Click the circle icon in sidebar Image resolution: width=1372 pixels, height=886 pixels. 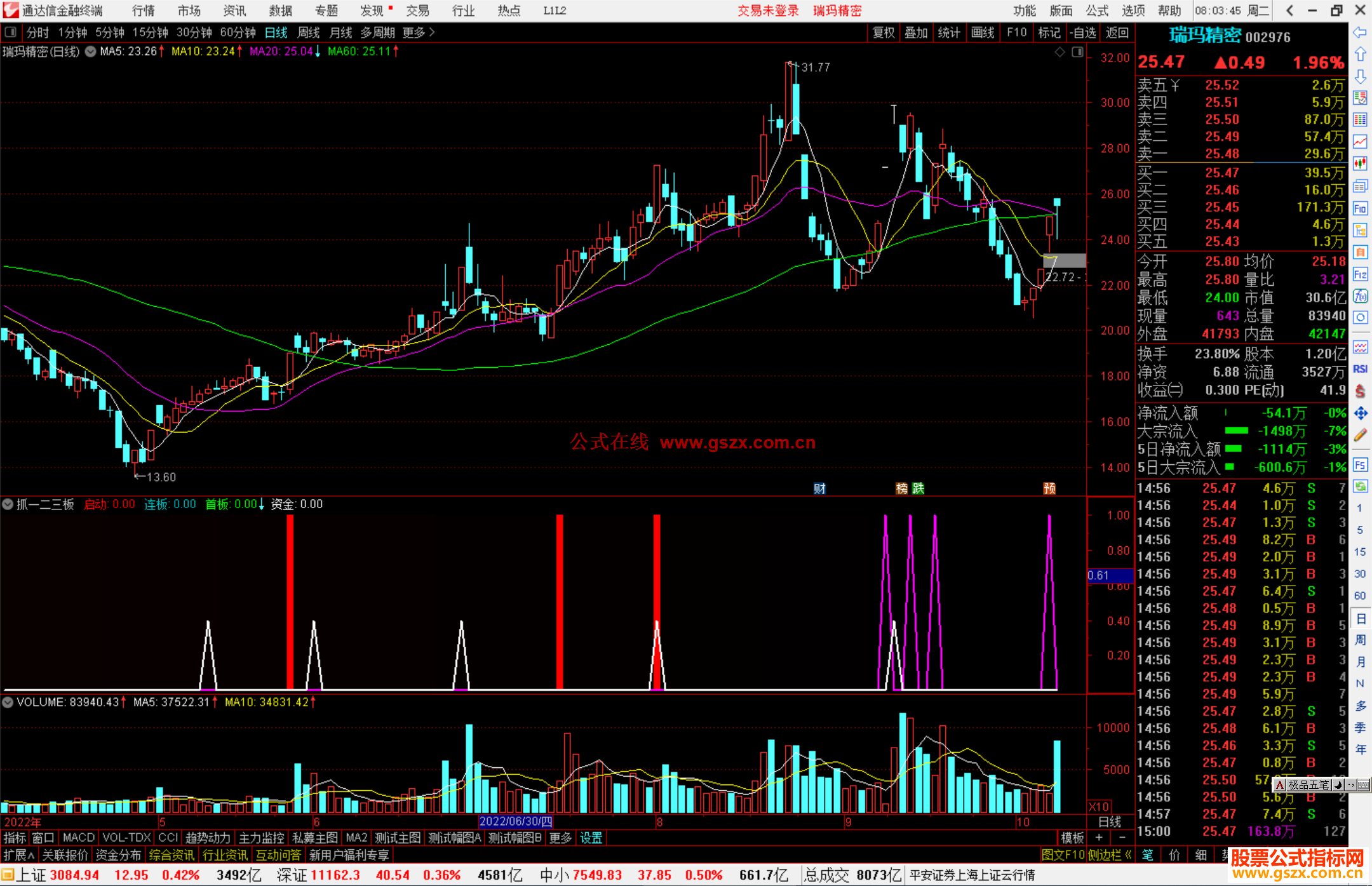tap(1360, 318)
